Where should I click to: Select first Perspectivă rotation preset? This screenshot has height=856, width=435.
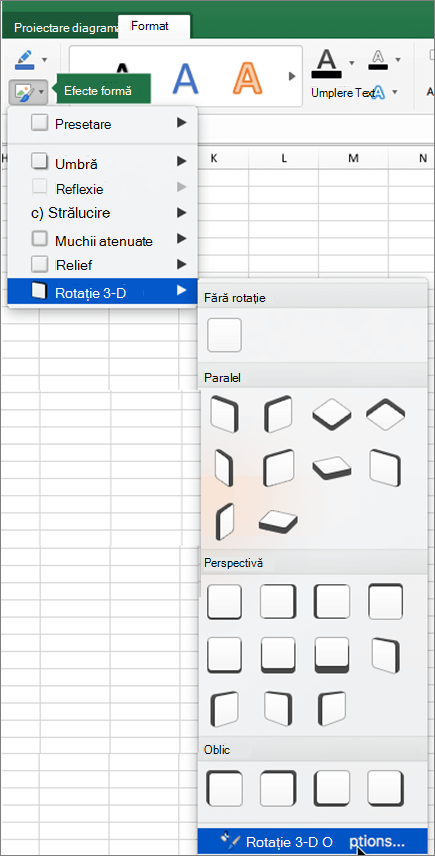pos(224,601)
